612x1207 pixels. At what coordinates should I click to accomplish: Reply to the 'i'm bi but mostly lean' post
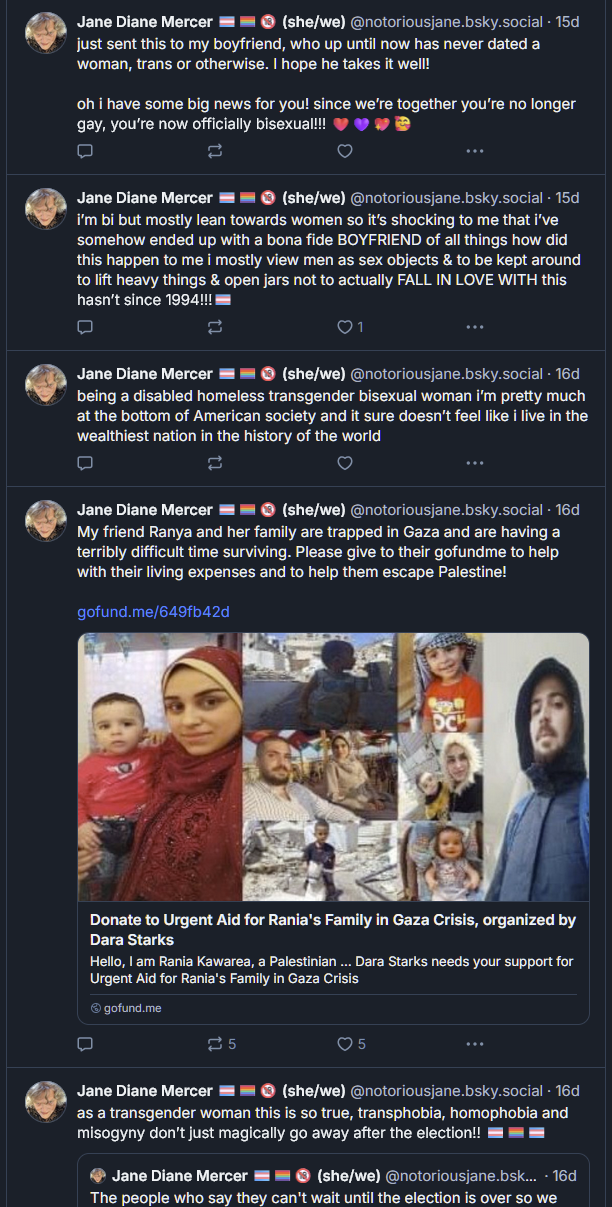click(85, 327)
